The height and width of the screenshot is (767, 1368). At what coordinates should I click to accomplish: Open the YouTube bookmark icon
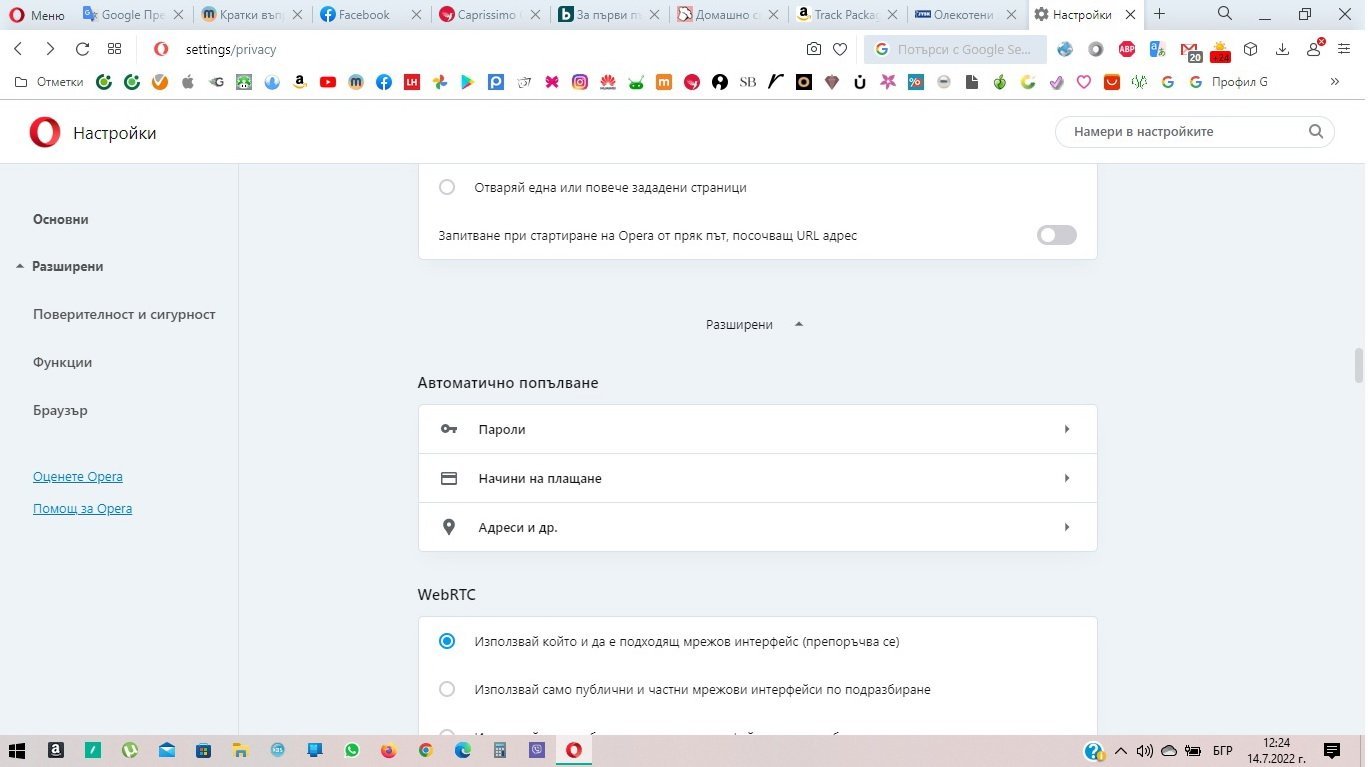[x=328, y=82]
